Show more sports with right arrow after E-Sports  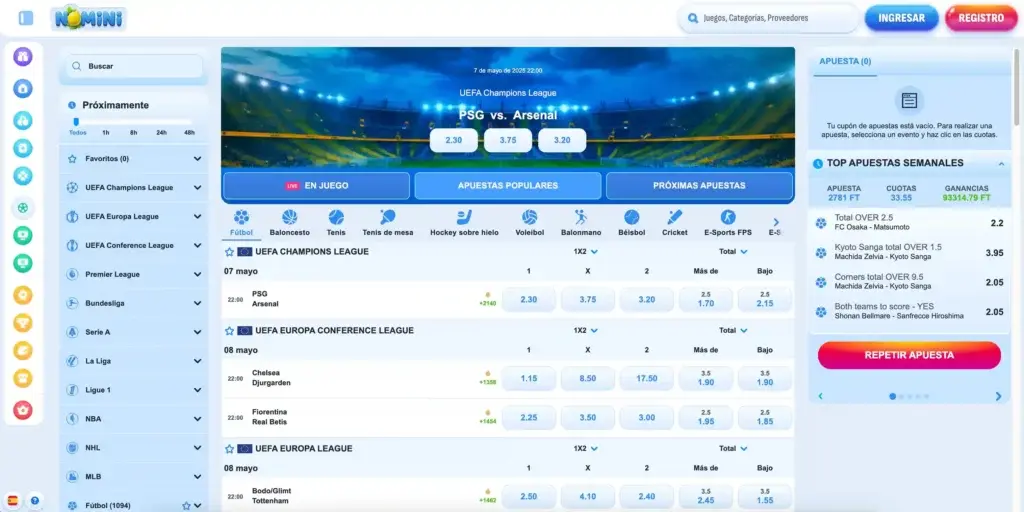tap(776, 222)
